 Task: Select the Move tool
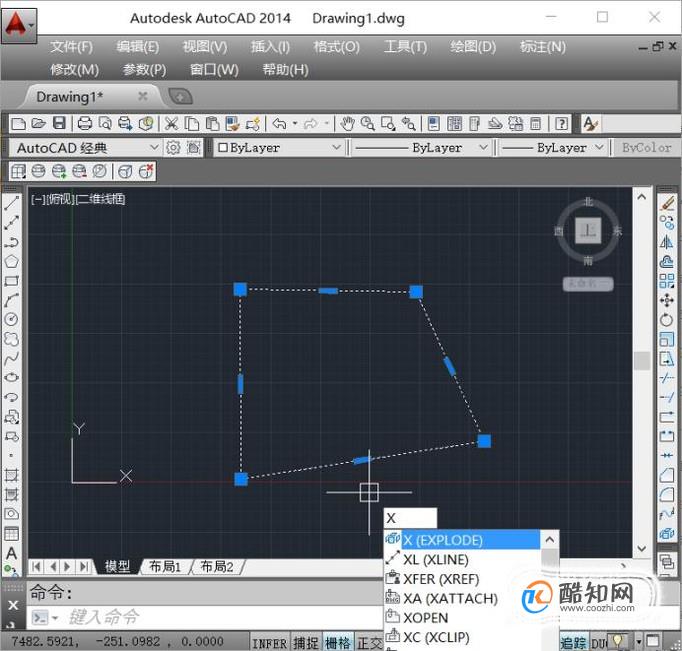pos(667,300)
